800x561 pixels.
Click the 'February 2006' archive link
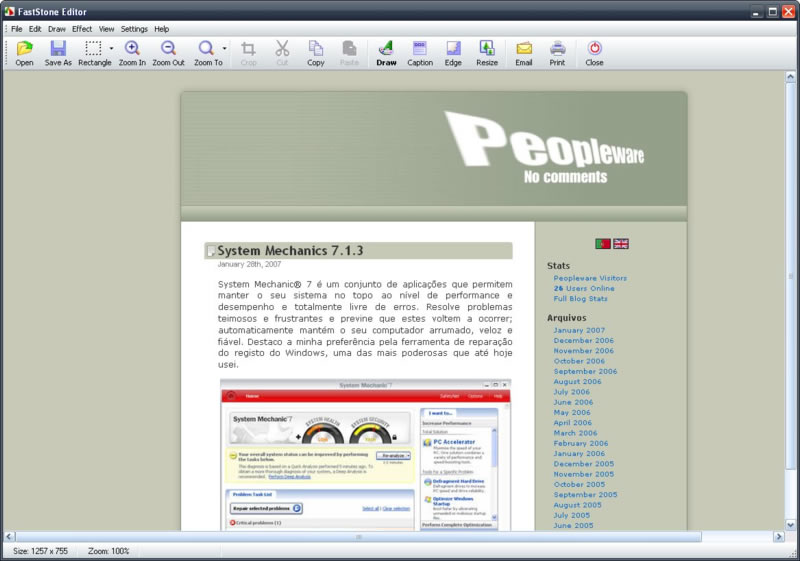coord(581,443)
